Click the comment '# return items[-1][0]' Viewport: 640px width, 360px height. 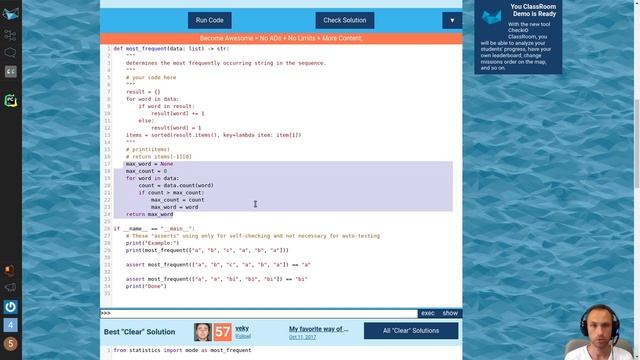pyautogui.click(x=158, y=157)
